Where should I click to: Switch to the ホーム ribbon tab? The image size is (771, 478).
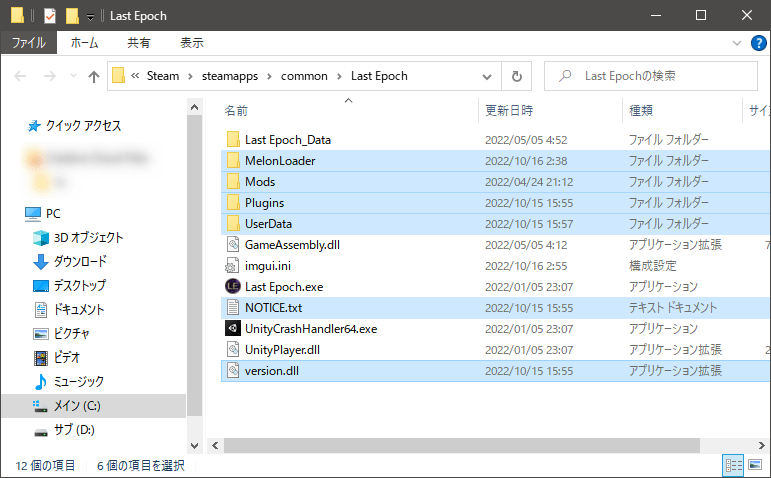point(85,43)
